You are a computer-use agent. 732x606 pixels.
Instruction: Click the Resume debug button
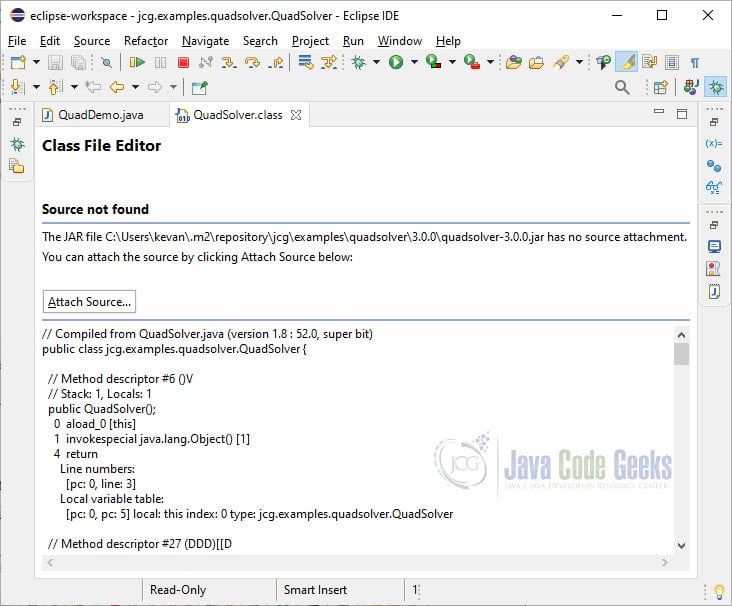137,62
